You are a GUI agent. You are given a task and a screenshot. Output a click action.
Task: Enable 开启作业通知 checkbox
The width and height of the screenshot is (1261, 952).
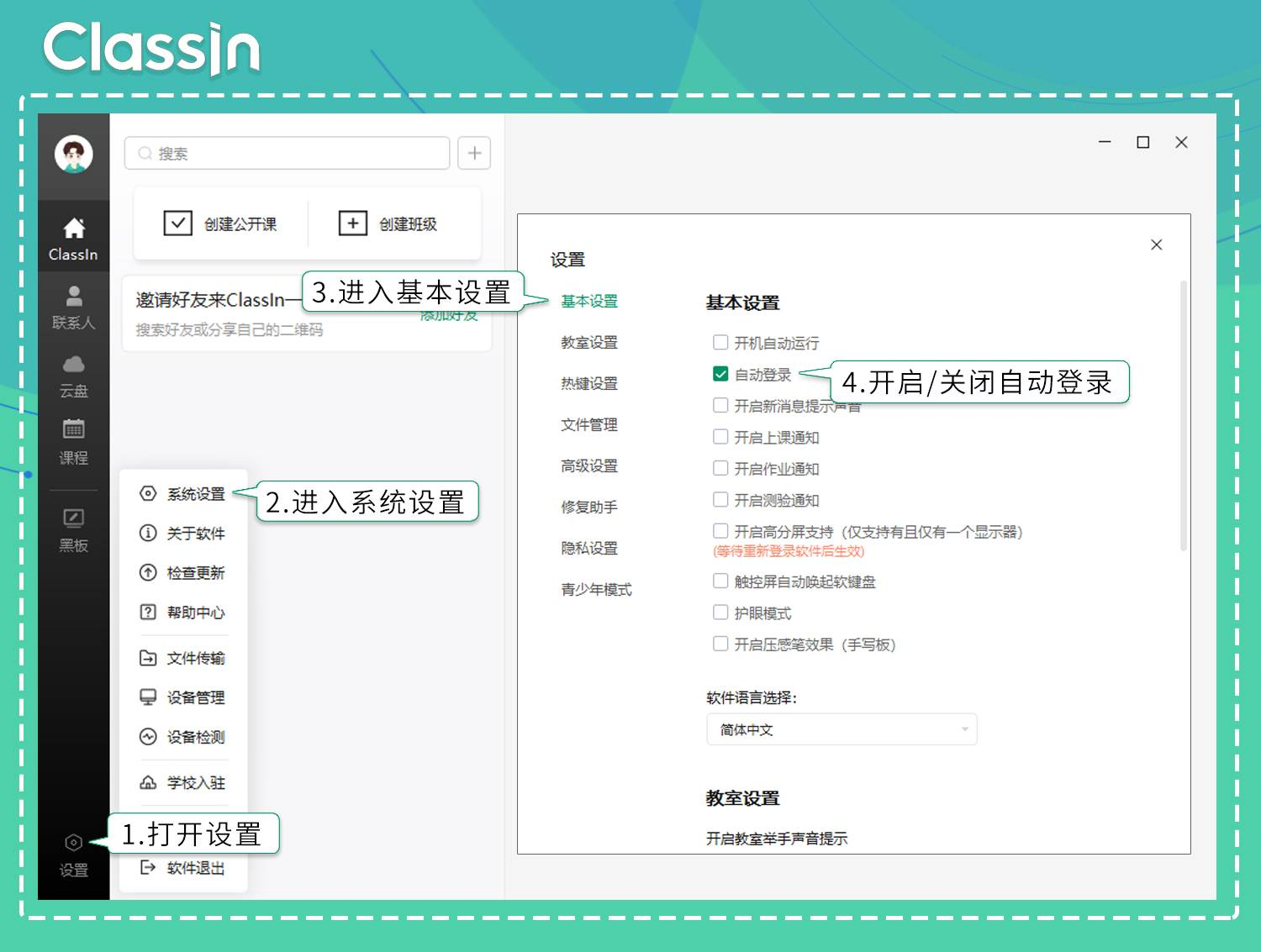(x=720, y=468)
